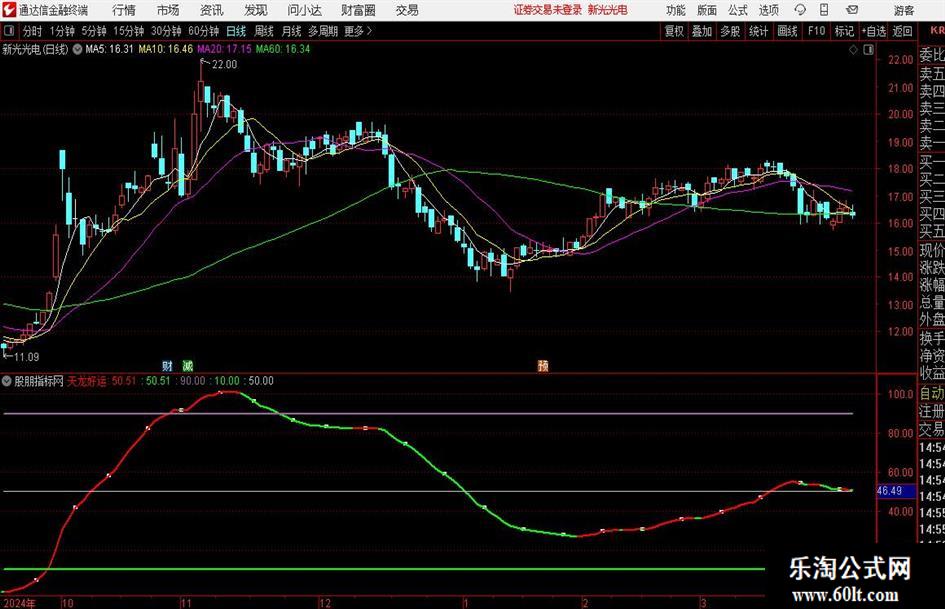Open the F10 company info button
Image resolution: width=945 pixels, height=609 pixels.
817,31
